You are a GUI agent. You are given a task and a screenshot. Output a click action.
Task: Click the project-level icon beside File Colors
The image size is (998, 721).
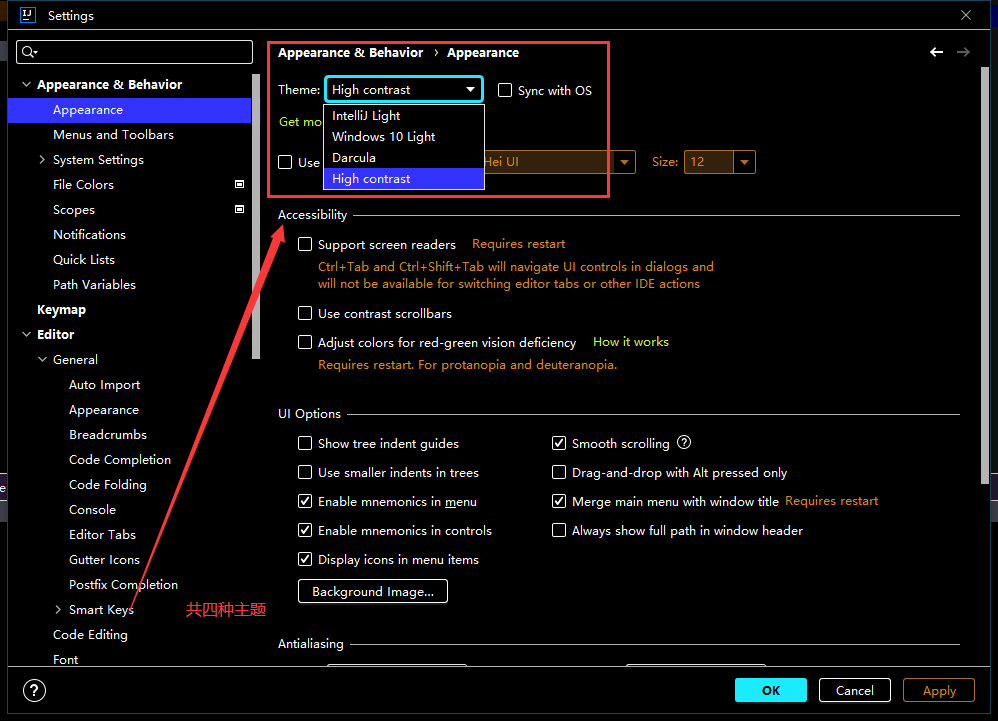pos(239,185)
